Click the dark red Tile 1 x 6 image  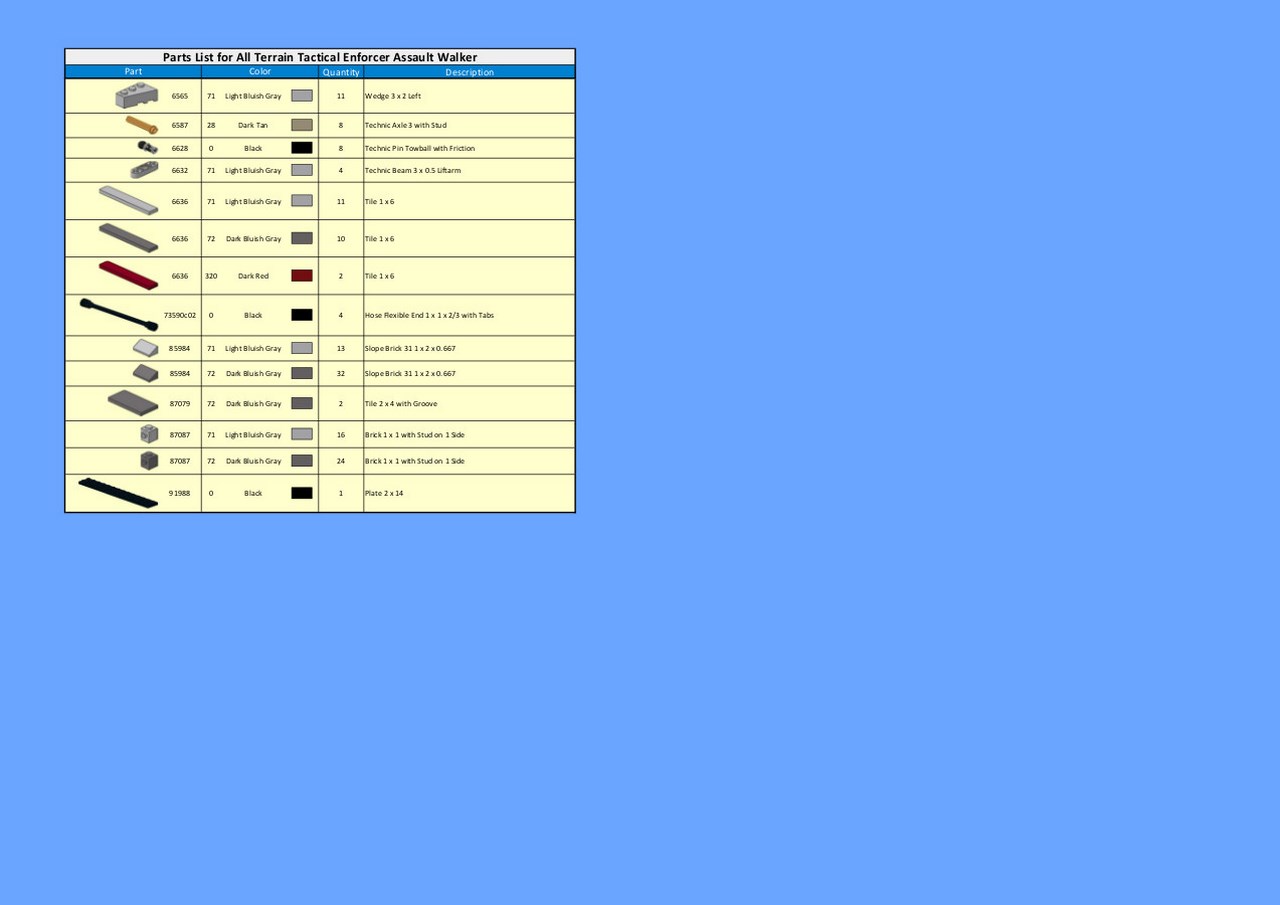[x=129, y=275]
